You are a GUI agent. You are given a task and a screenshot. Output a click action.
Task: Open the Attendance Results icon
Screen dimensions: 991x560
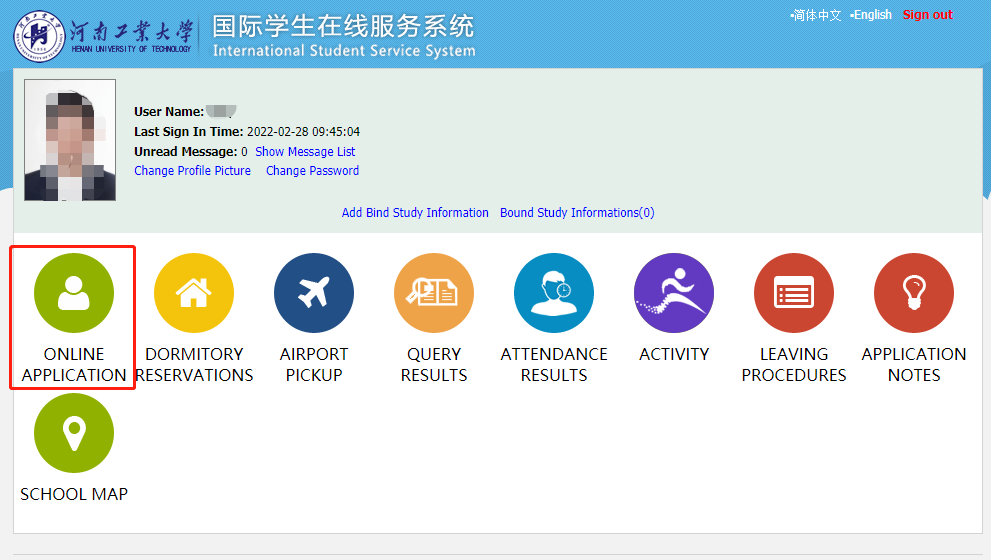554,293
